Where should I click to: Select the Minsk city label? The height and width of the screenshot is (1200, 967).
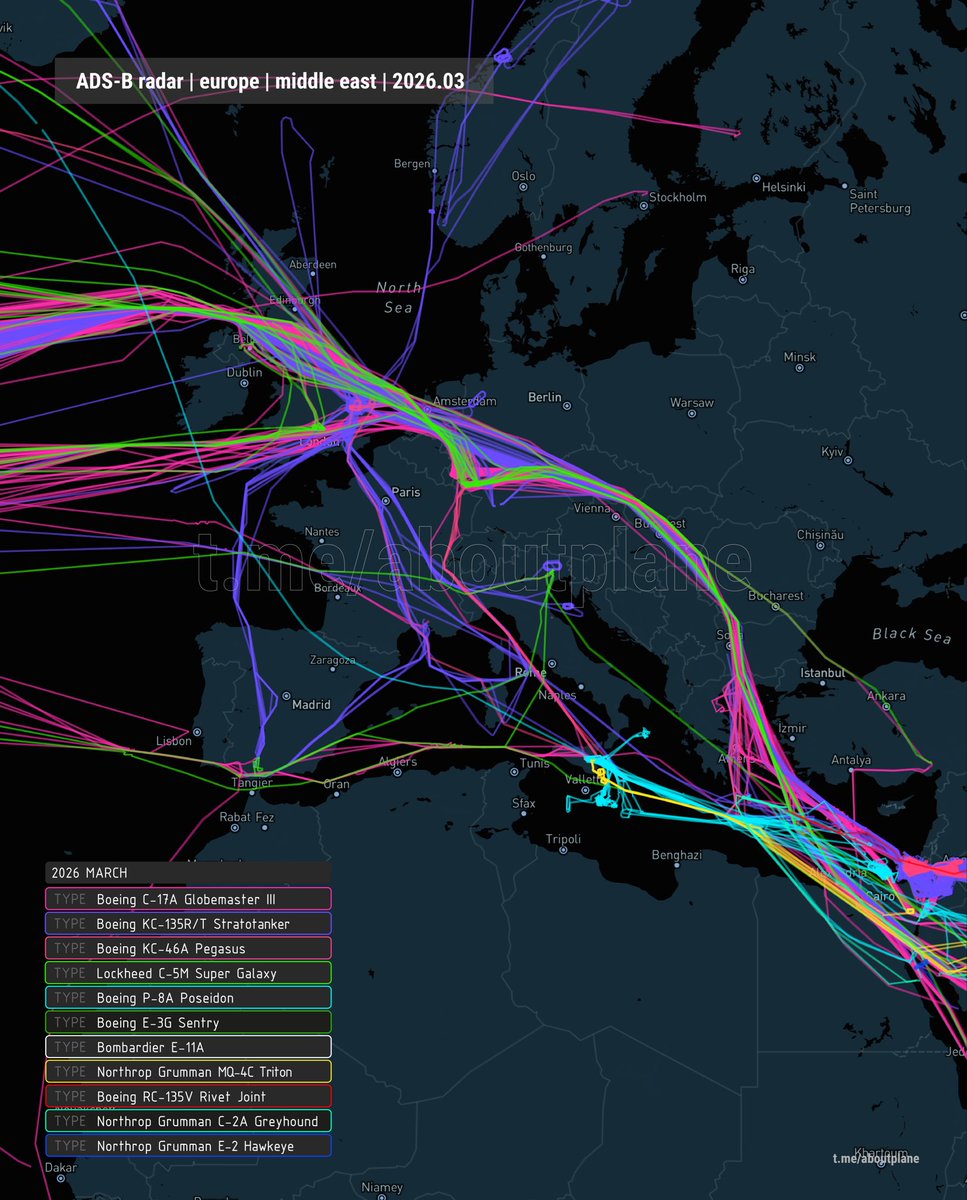point(800,357)
